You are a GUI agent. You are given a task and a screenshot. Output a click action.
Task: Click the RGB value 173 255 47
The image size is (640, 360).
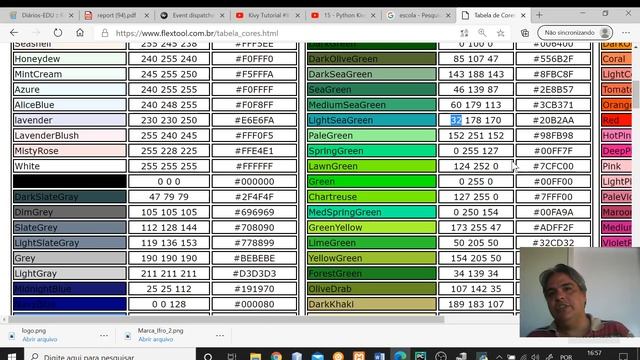476,227
